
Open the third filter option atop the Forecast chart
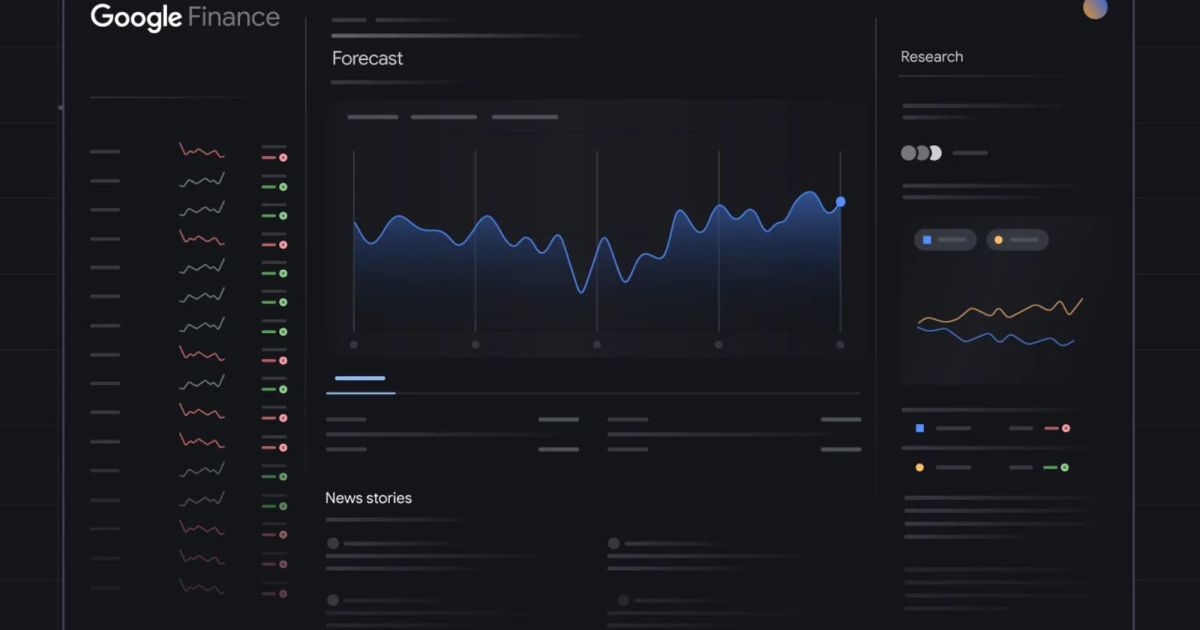coord(524,117)
